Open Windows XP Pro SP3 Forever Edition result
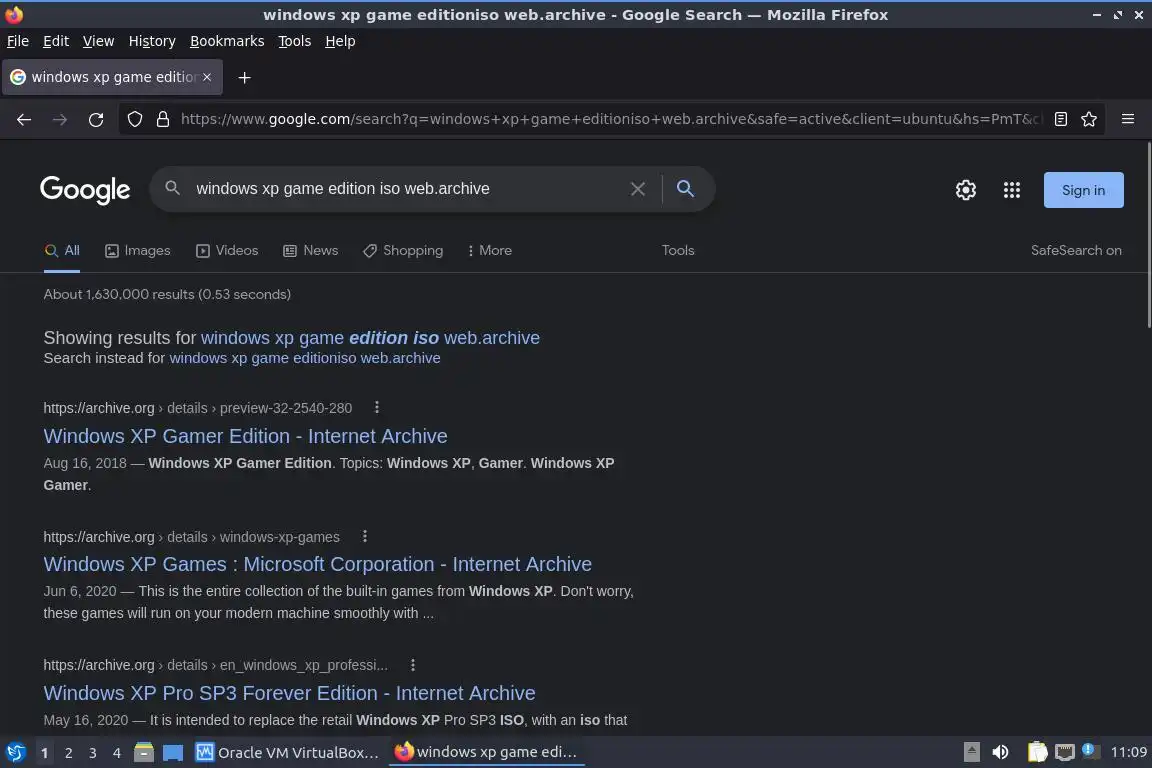 tap(289, 693)
